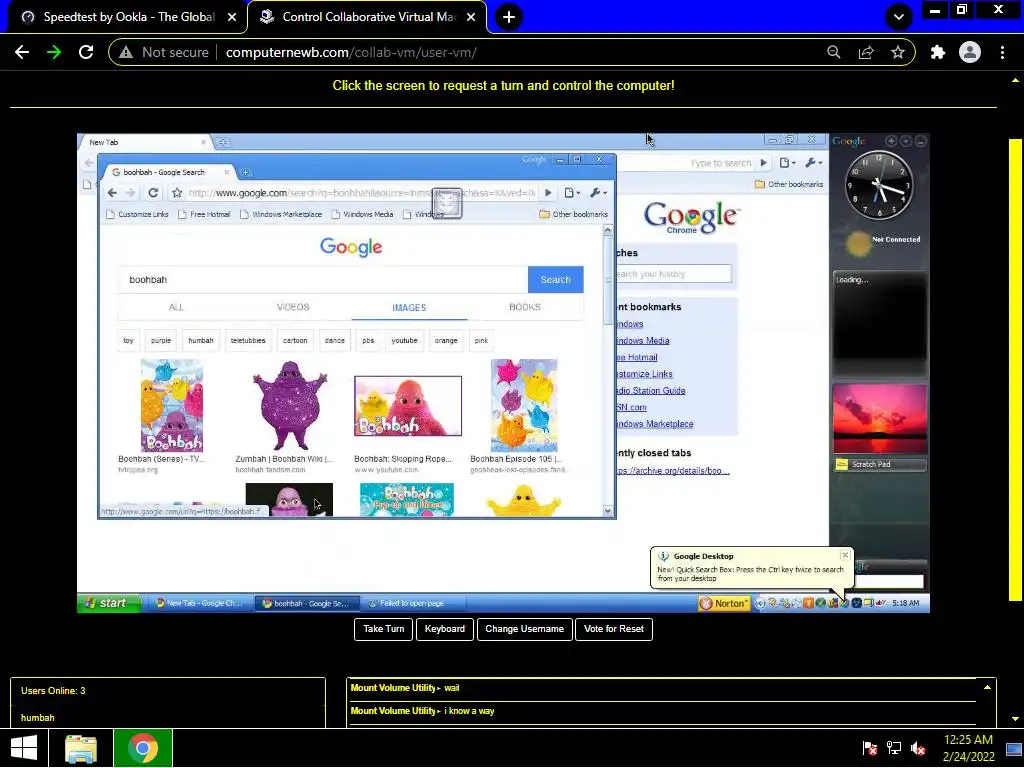Open the Zumbah Boohbah Wiki purple thumbnail
Screen dimensions: 1024x768
pos(290,405)
